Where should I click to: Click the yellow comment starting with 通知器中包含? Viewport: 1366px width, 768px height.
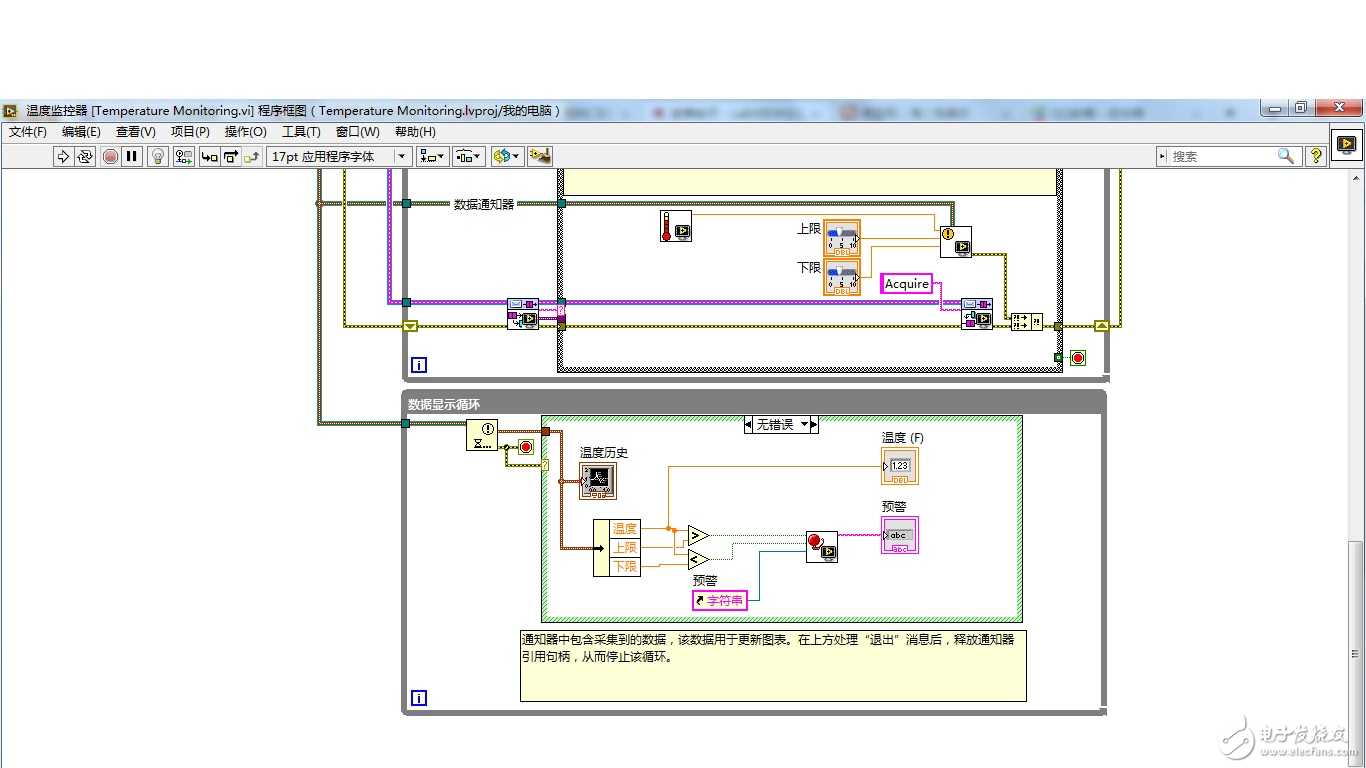(773, 665)
